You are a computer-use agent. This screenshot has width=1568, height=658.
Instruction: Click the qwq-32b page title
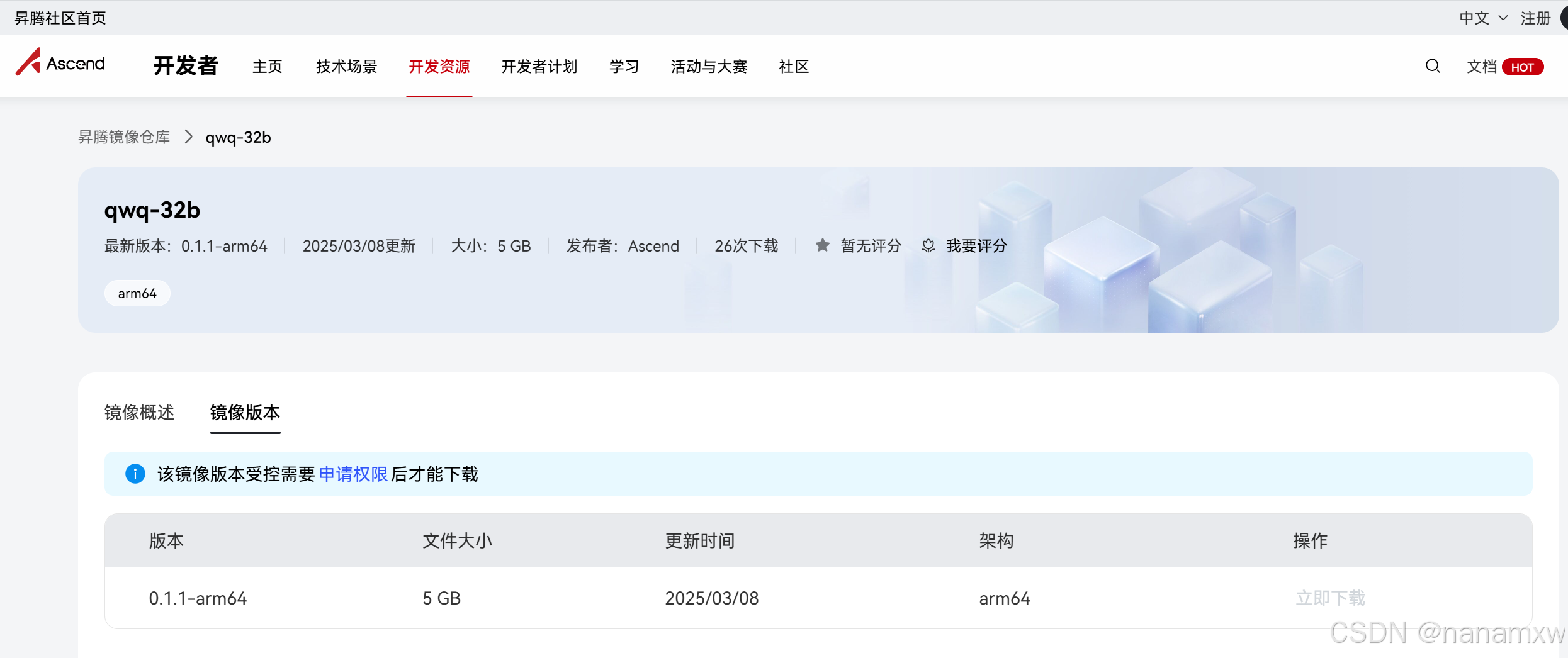coord(152,209)
